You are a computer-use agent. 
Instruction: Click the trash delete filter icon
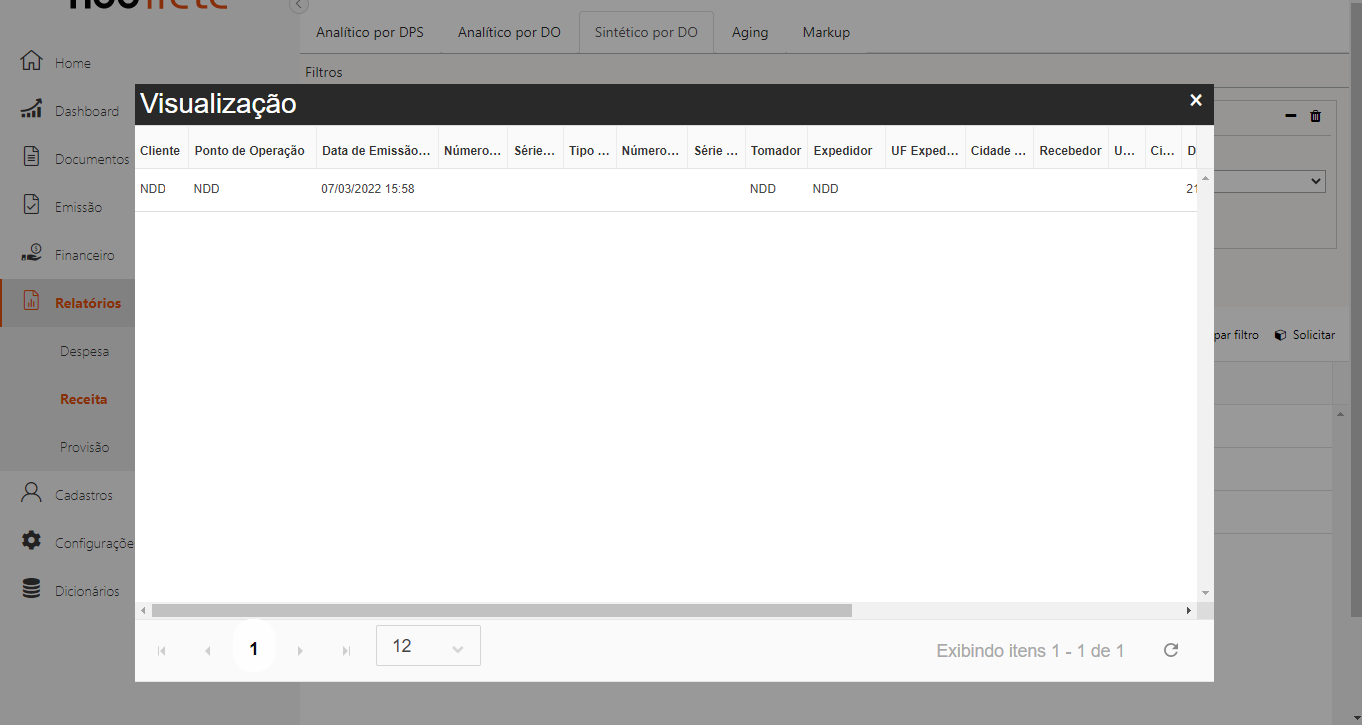(1315, 116)
